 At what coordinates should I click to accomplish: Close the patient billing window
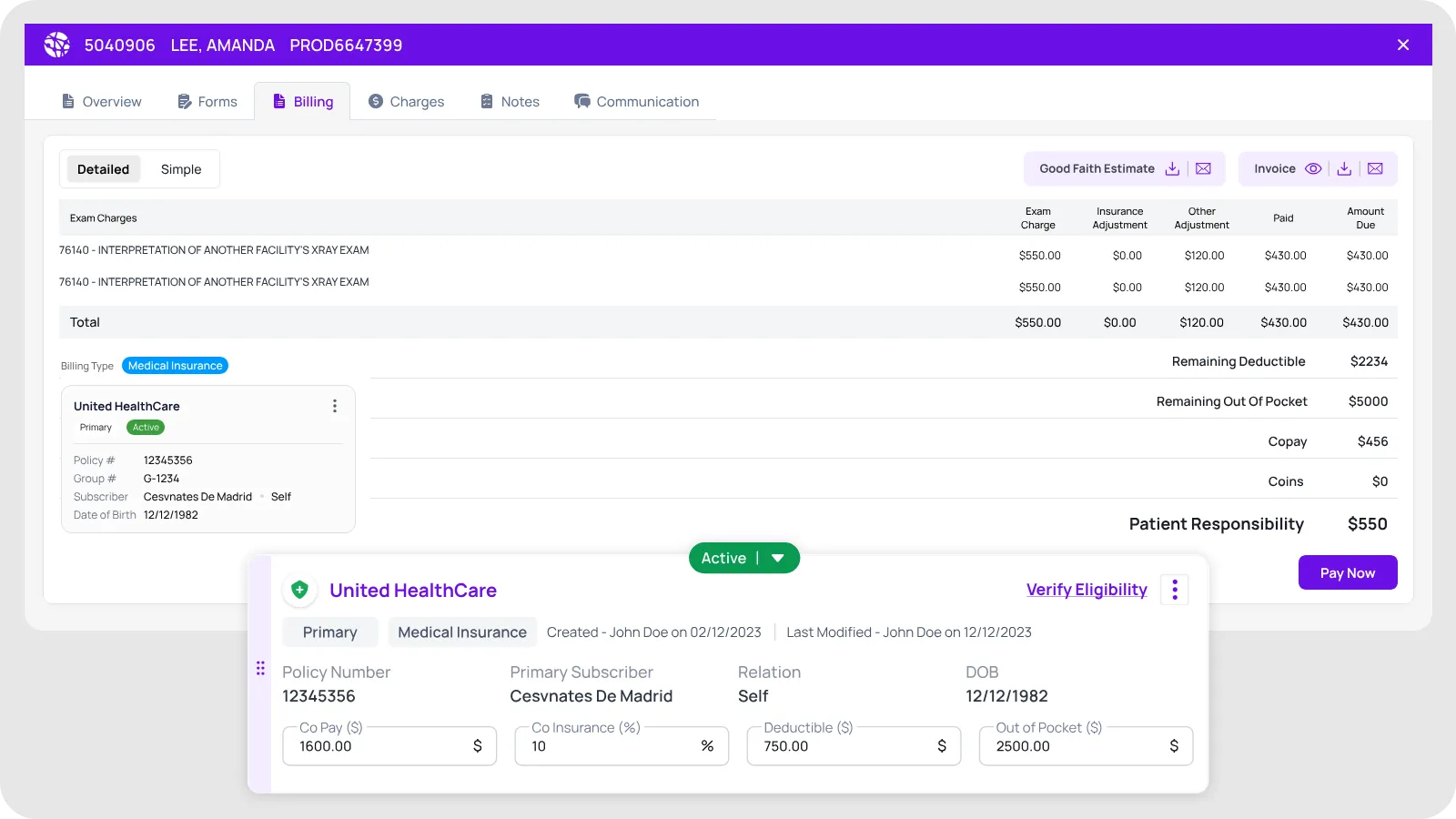[1403, 45]
